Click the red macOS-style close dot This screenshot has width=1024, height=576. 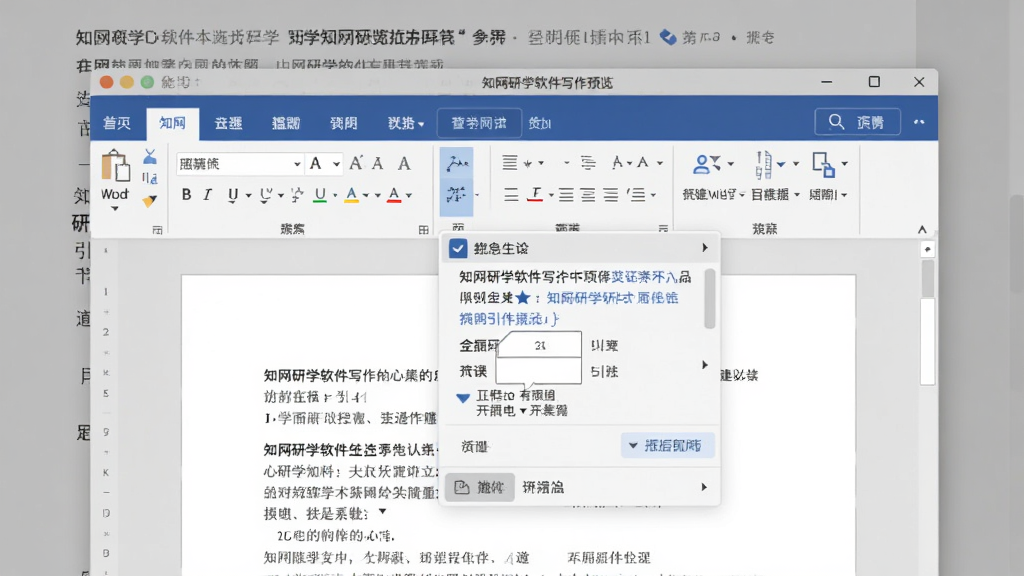(106, 82)
